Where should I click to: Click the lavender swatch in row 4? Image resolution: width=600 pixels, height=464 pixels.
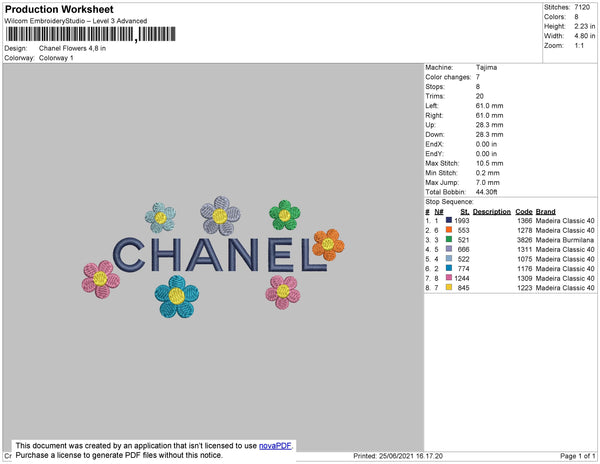pyautogui.click(x=449, y=249)
